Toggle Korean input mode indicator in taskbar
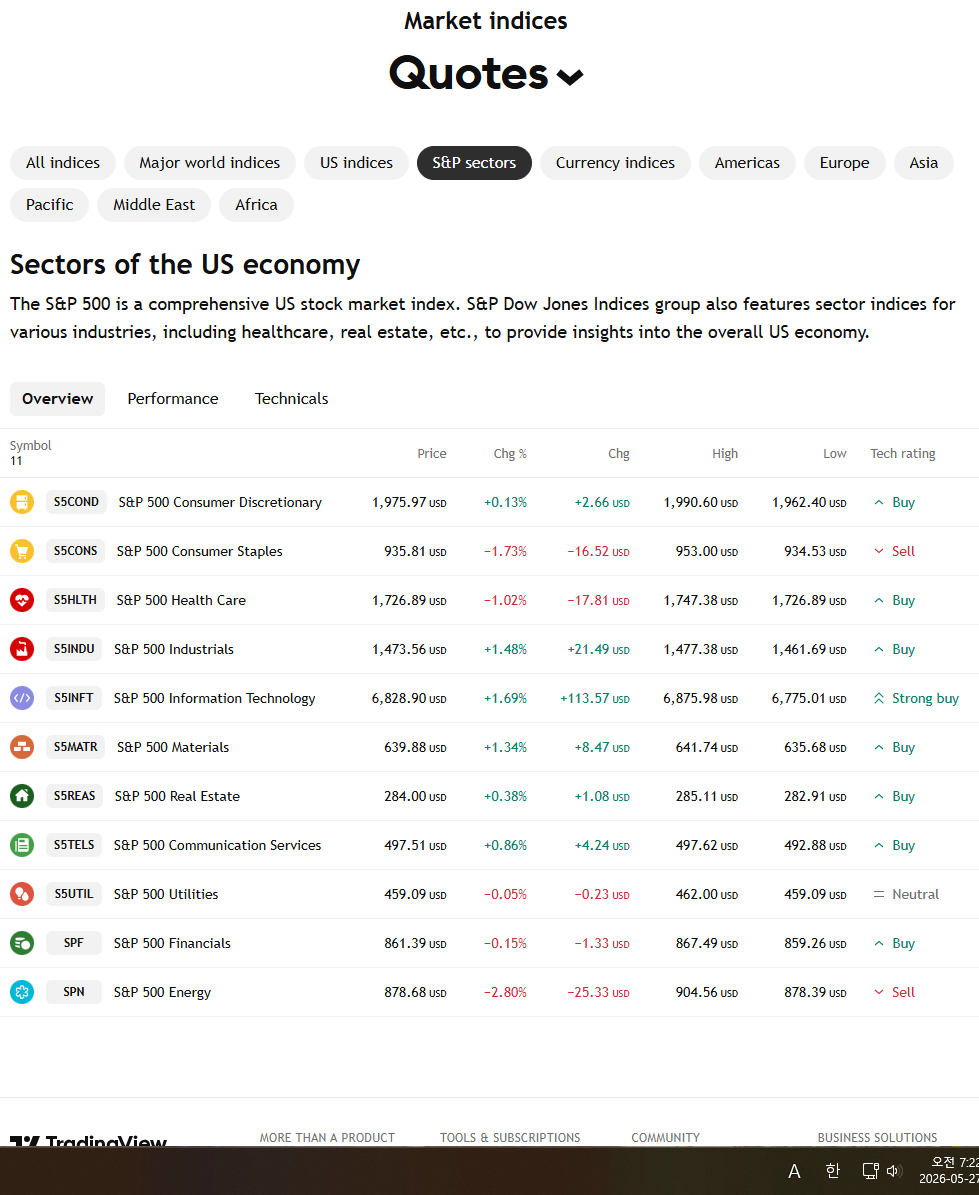The height and width of the screenshot is (1195, 979). click(x=833, y=1171)
